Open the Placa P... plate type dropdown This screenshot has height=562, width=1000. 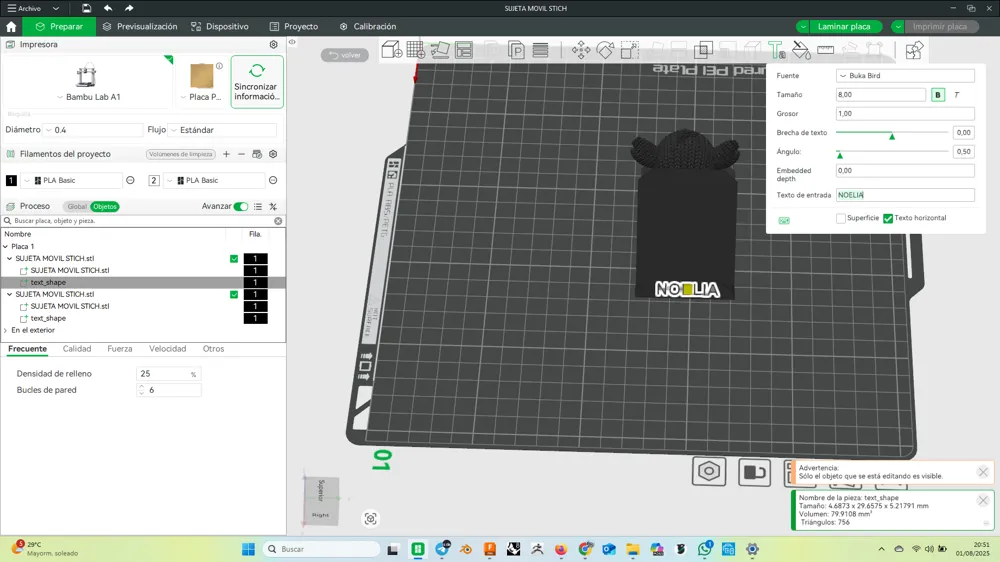[201, 97]
